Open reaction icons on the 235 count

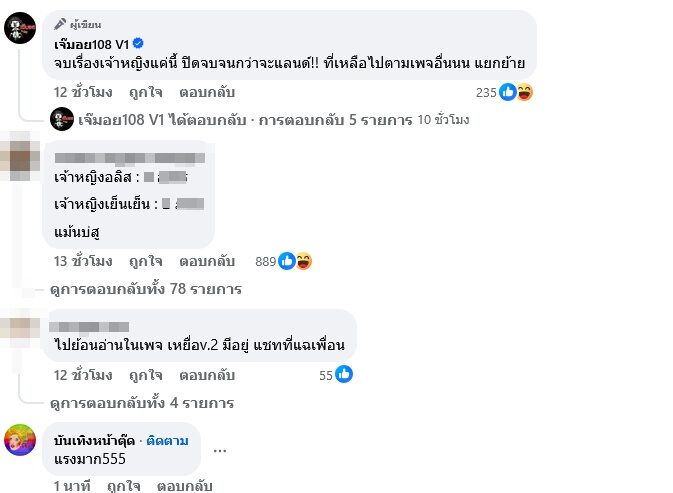tap(516, 92)
